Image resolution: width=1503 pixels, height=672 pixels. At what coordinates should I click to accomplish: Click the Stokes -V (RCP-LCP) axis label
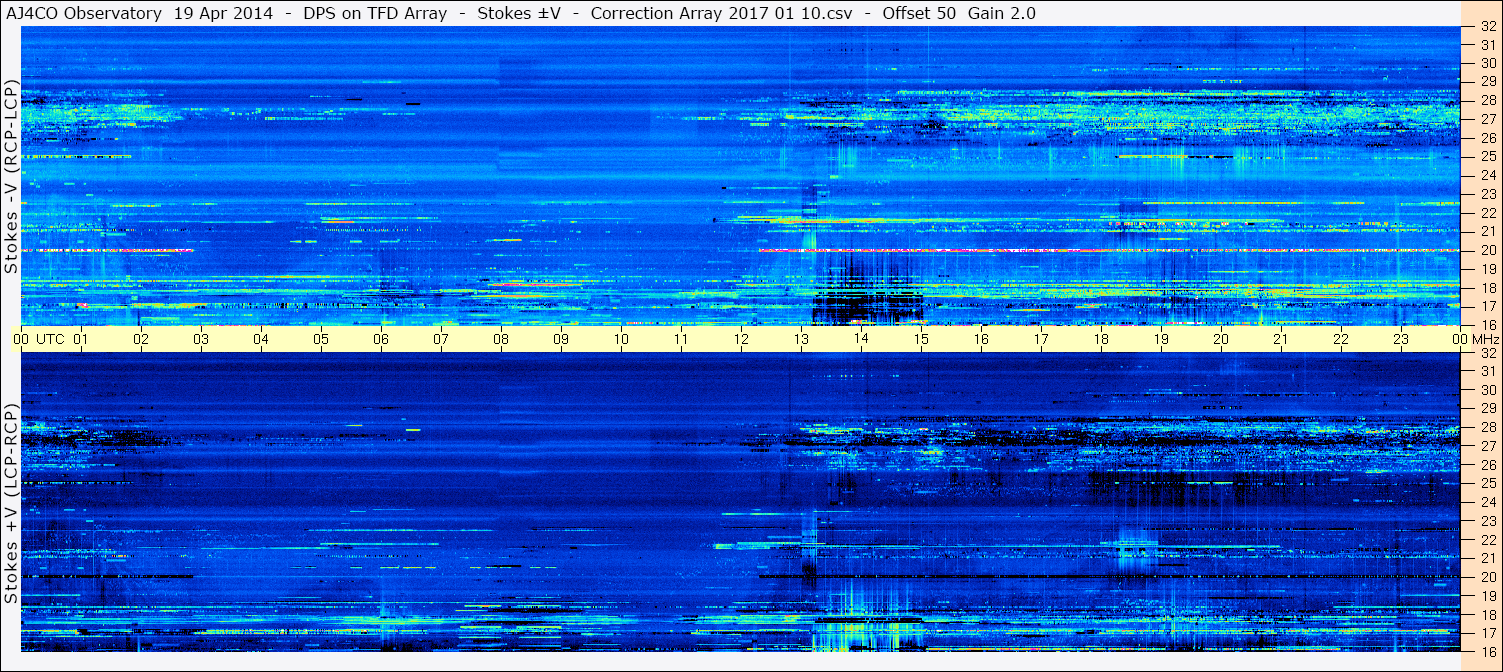[x=12, y=177]
